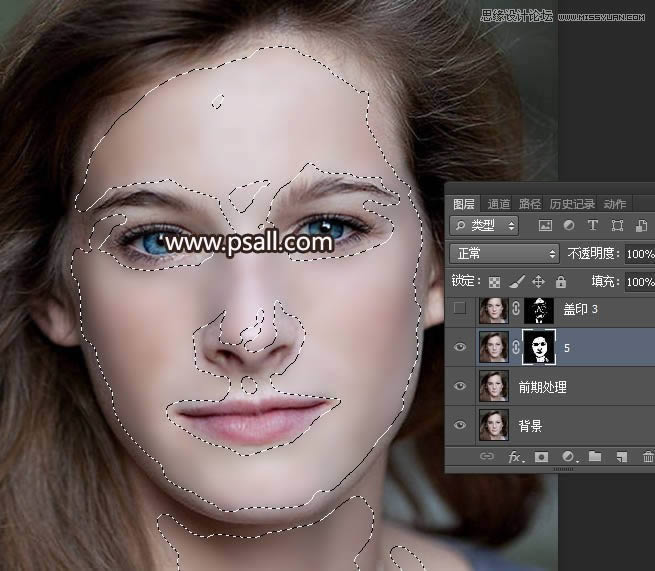Add a layer mask with bottom icon
Viewport: 655px width, 571px height.
pos(542,457)
